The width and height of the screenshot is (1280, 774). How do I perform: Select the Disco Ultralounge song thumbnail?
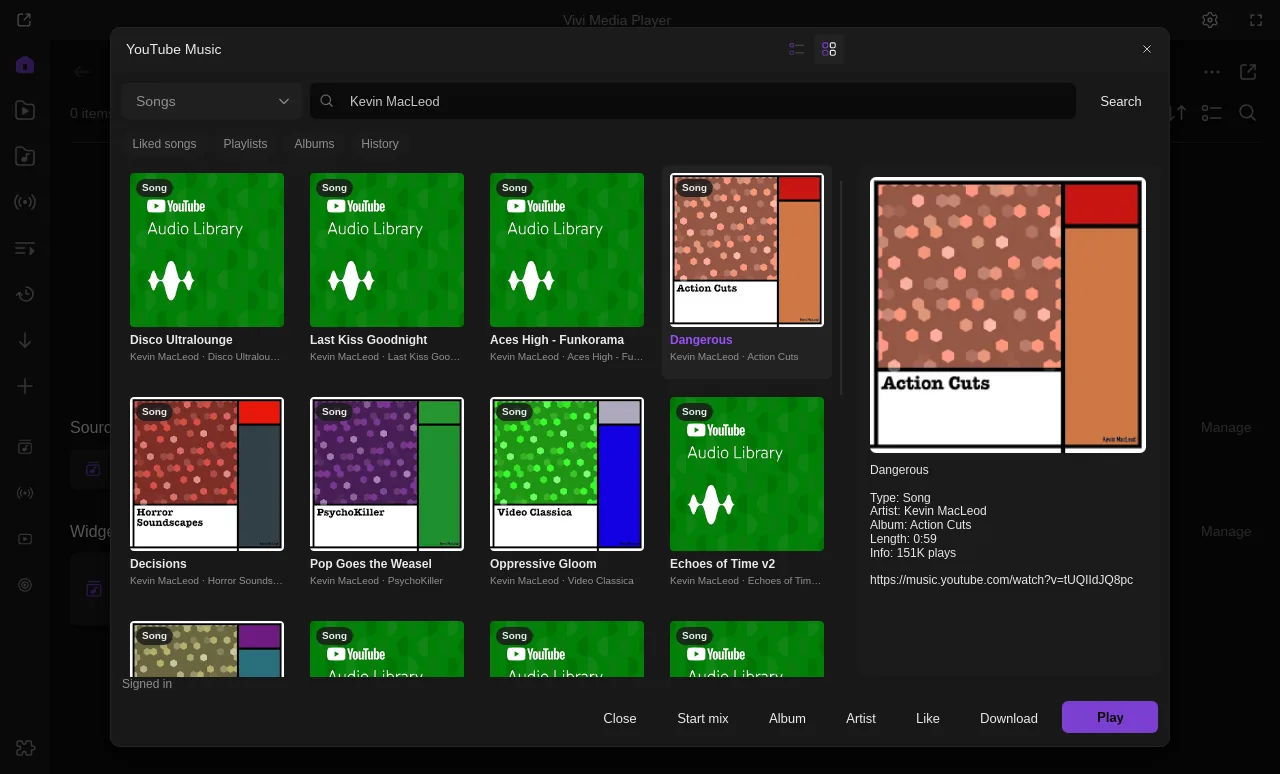207,250
